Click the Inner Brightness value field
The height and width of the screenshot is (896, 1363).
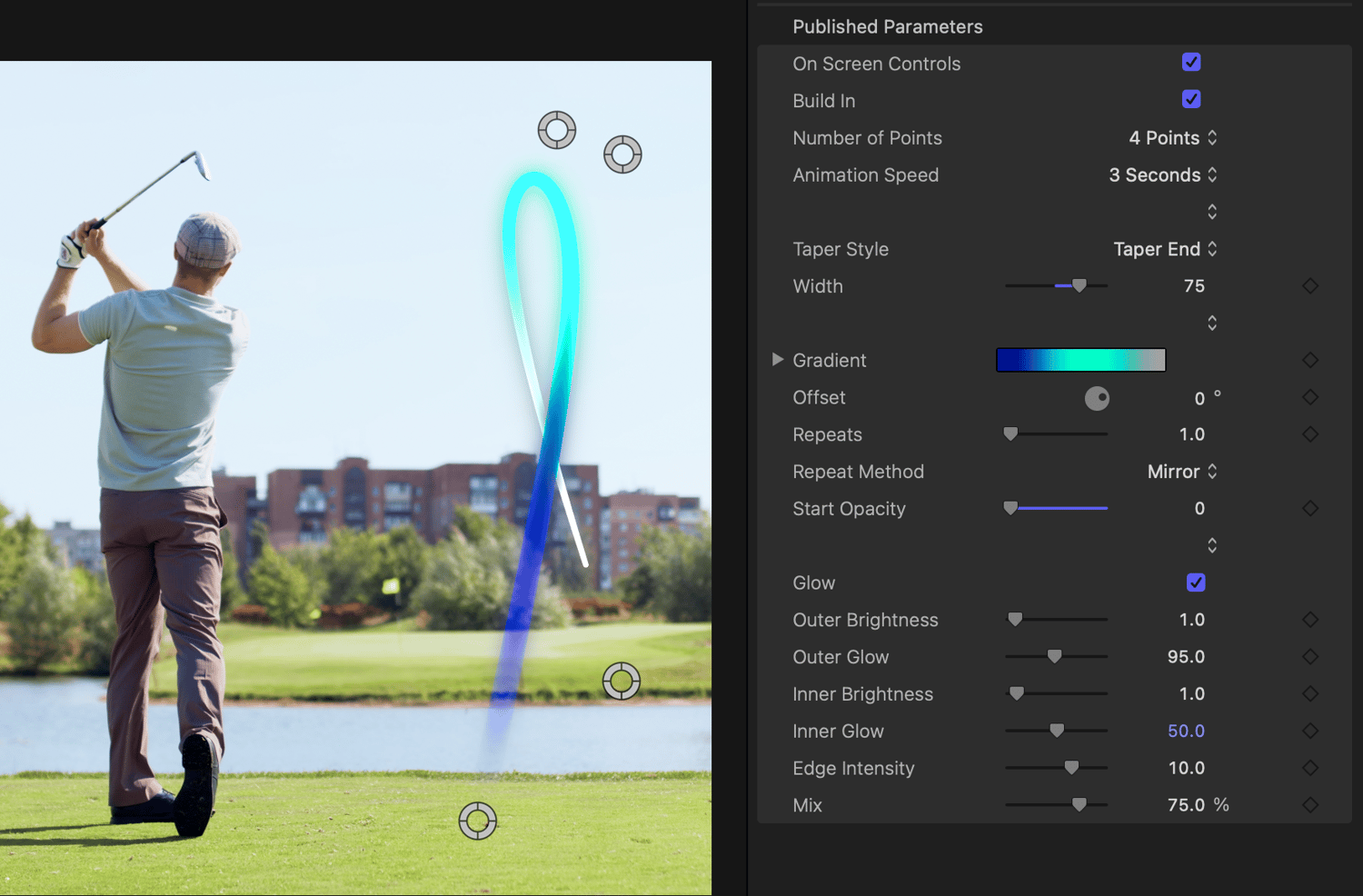point(1192,694)
